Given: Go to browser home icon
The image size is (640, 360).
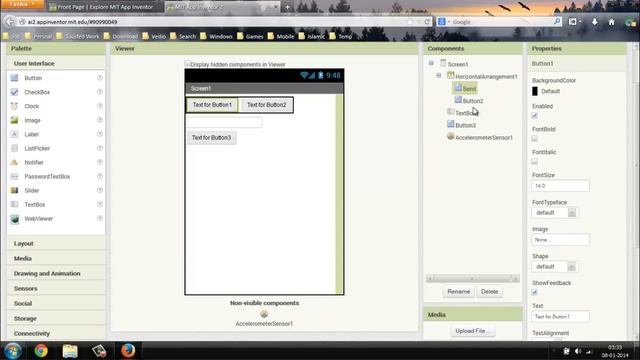Looking at the screenshot, I should (611, 22).
